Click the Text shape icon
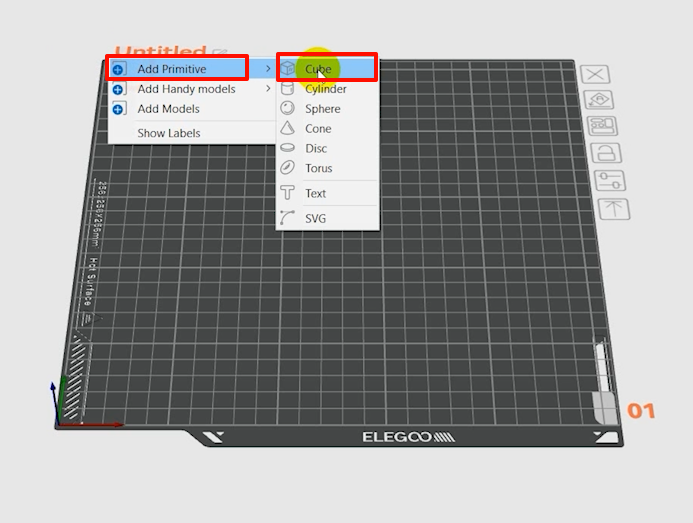This screenshot has height=523, width=693. [x=288, y=193]
